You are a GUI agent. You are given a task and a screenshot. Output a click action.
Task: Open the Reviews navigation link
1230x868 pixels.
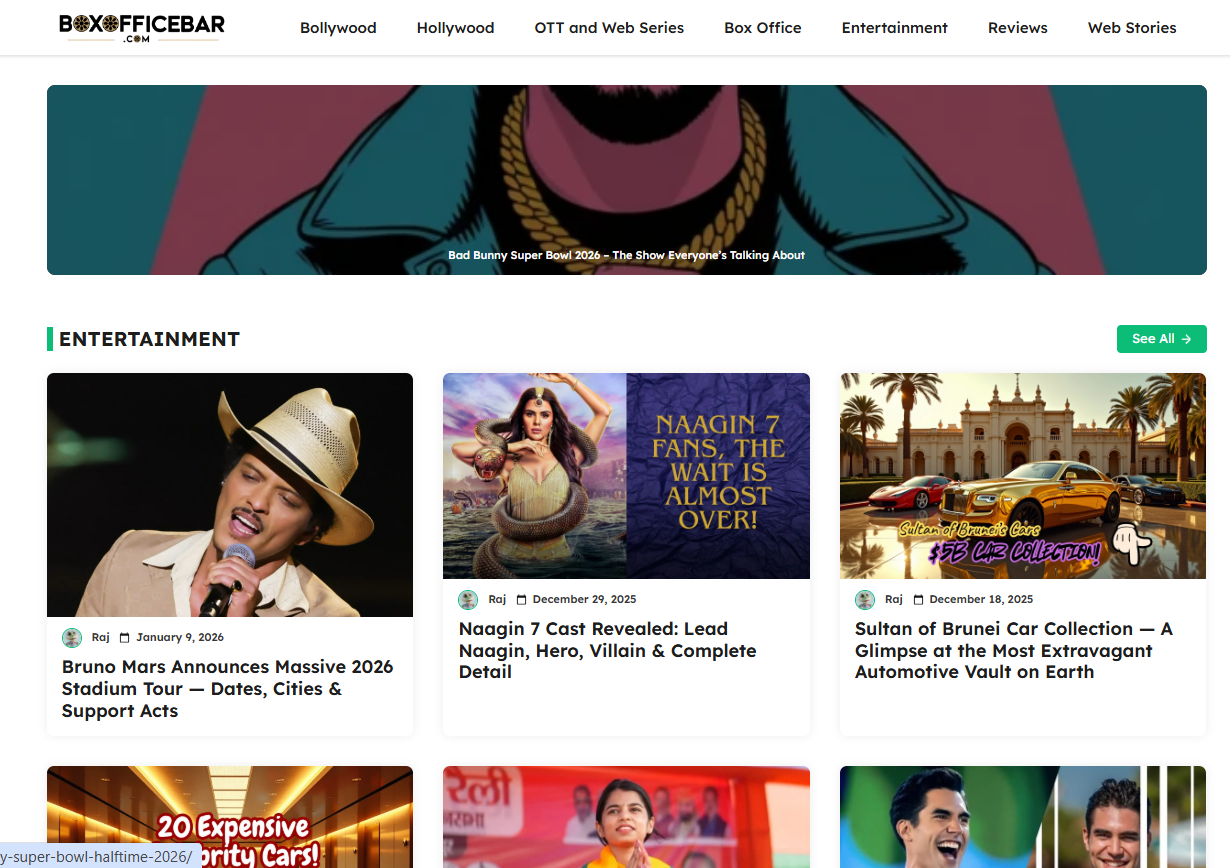(1017, 28)
